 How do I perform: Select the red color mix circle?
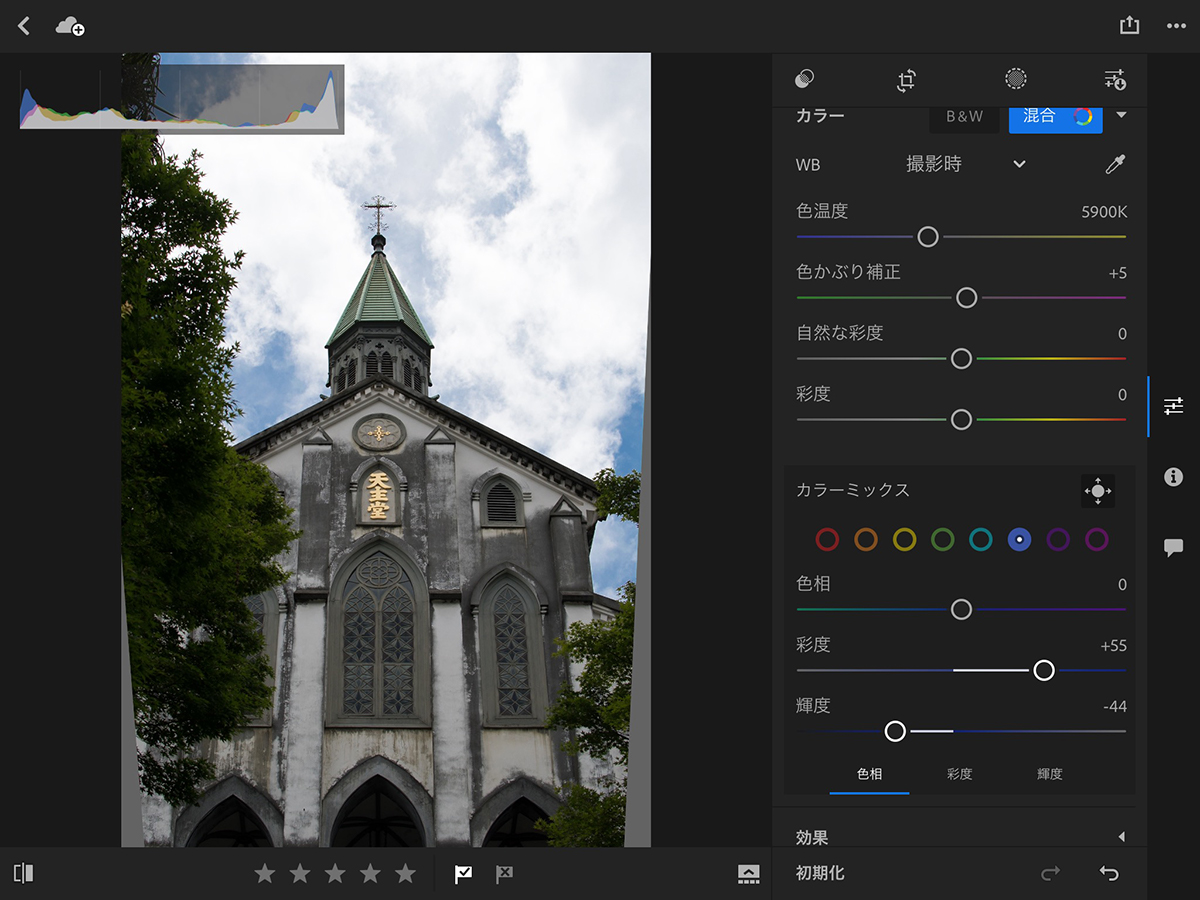827,540
